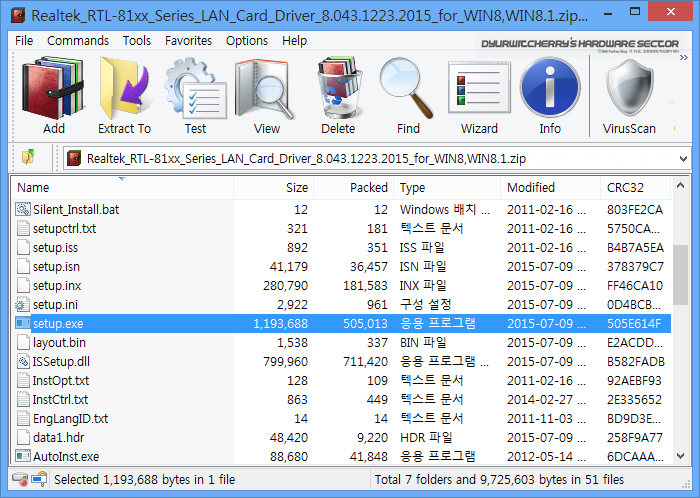This screenshot has width=700, height=498.
Task: Open the Help menu
Action: [294, 41]
